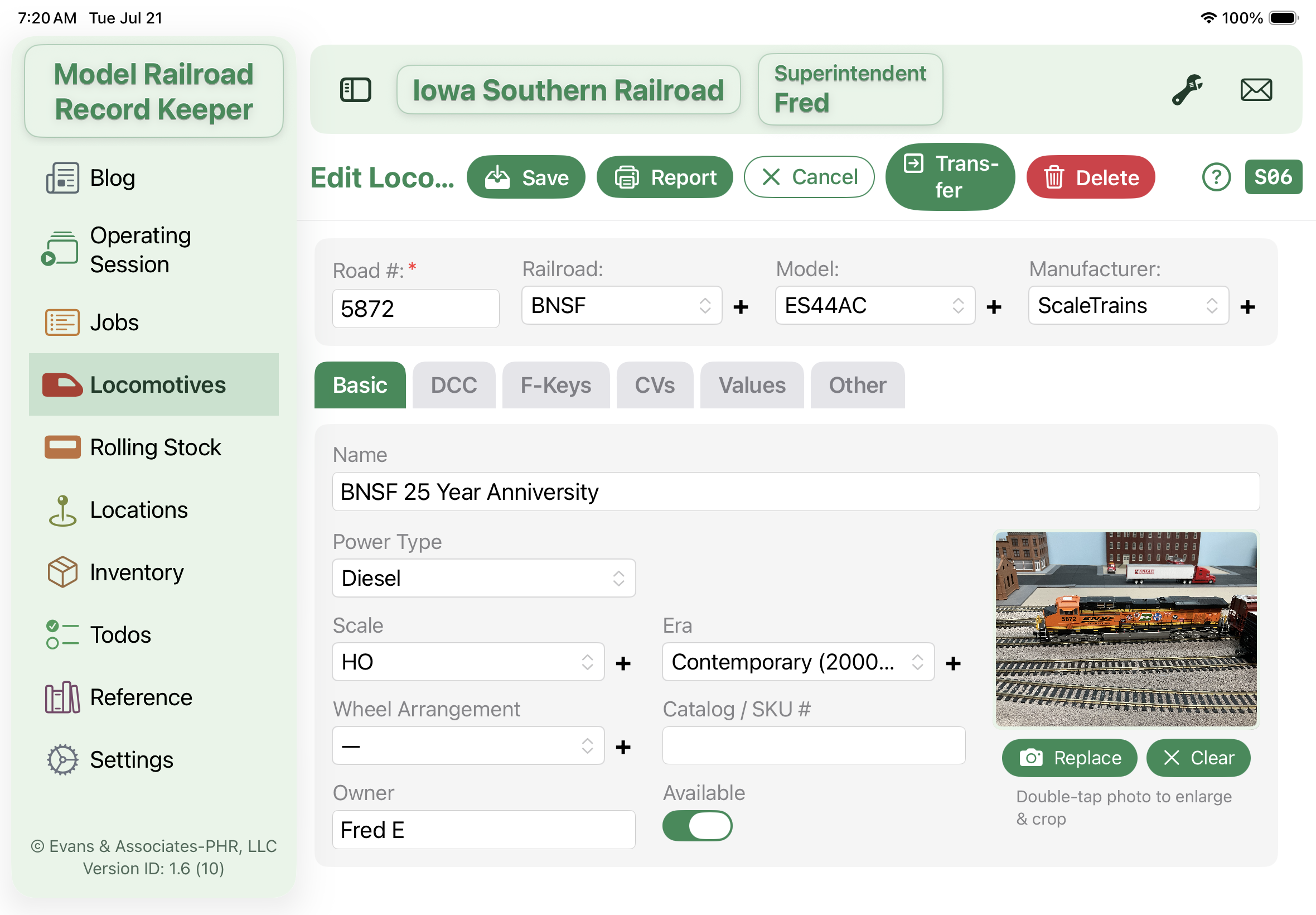Click the Jobs list icon
This screenshot has height=915, width=1316.
click(62, 322)
